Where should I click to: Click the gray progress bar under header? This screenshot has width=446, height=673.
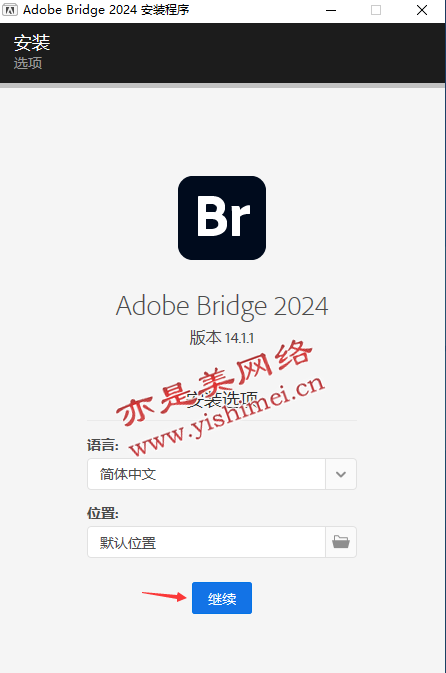pyautogui.click(x=222, y=86)
